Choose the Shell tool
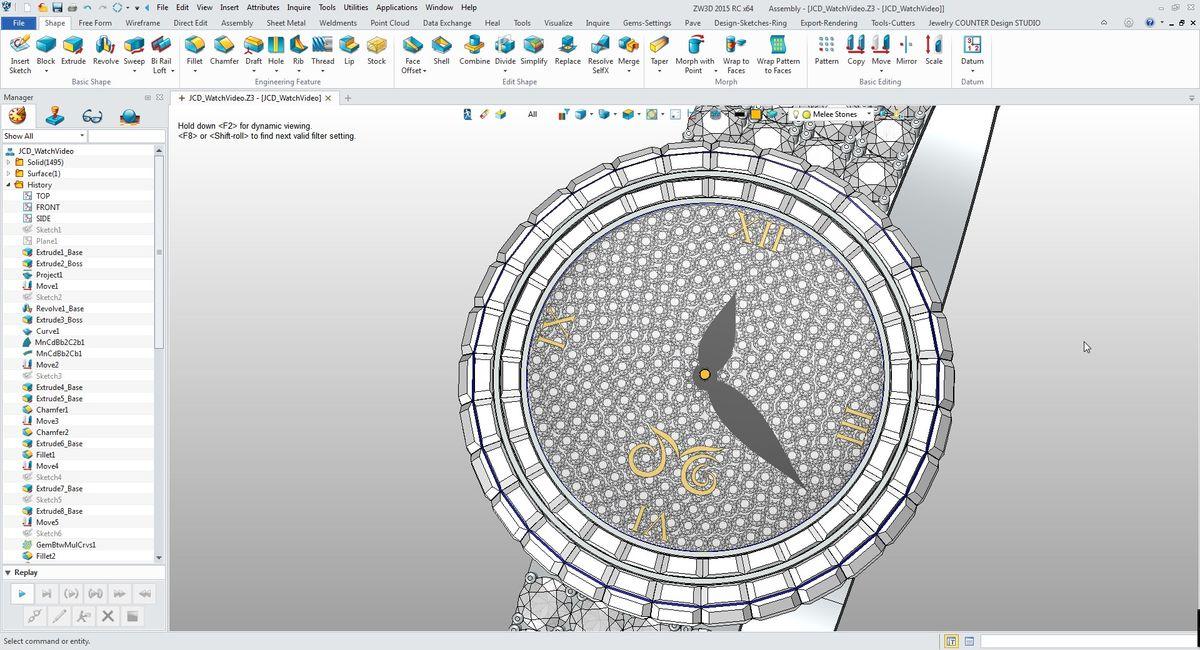The height and width of the screenshot is (650, 1200). 441,52
